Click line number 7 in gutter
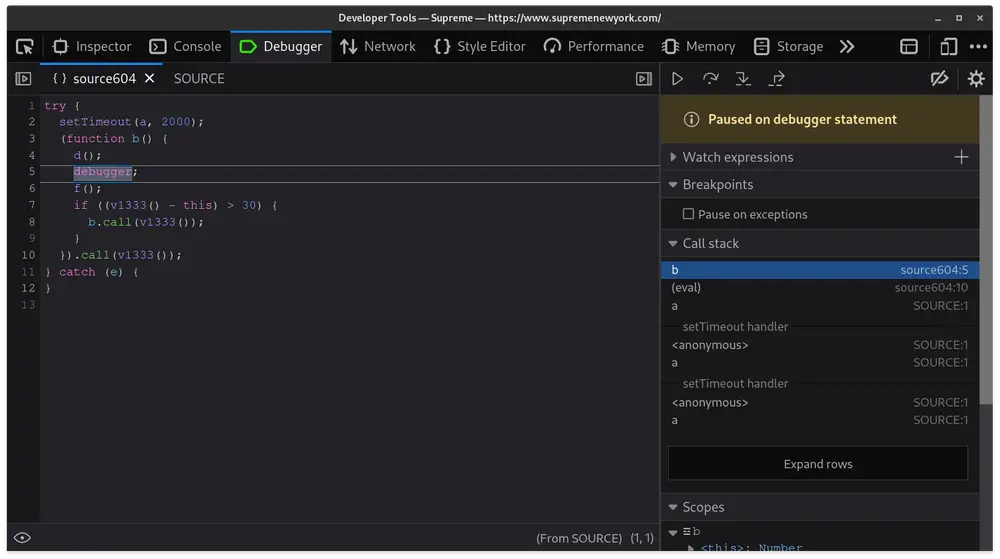The width and height of the screenshot is (1000, 559). pyautogui.click(x=31, y=205)
